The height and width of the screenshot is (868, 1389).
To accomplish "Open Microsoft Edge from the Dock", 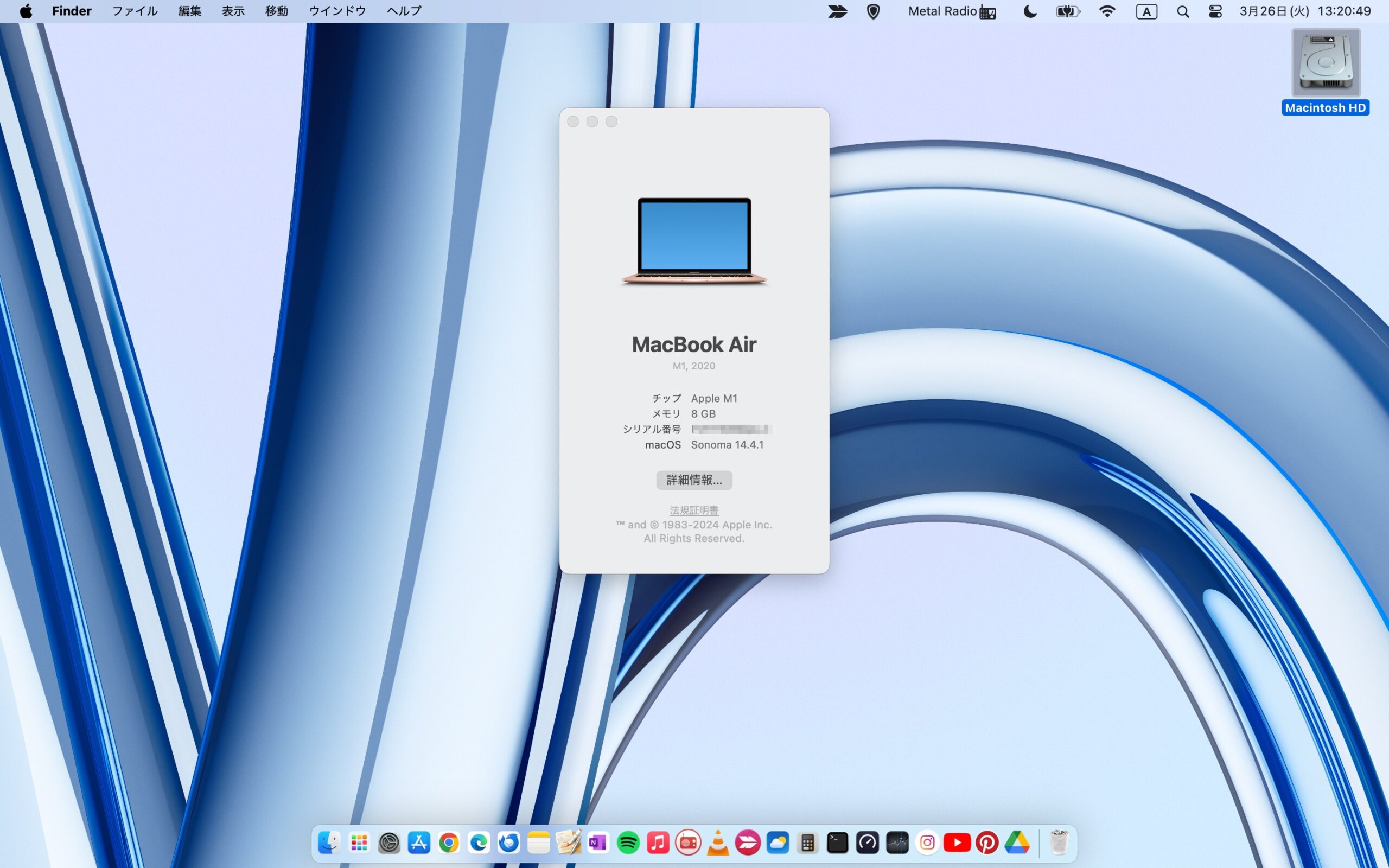I will click(x=479, y=843).
